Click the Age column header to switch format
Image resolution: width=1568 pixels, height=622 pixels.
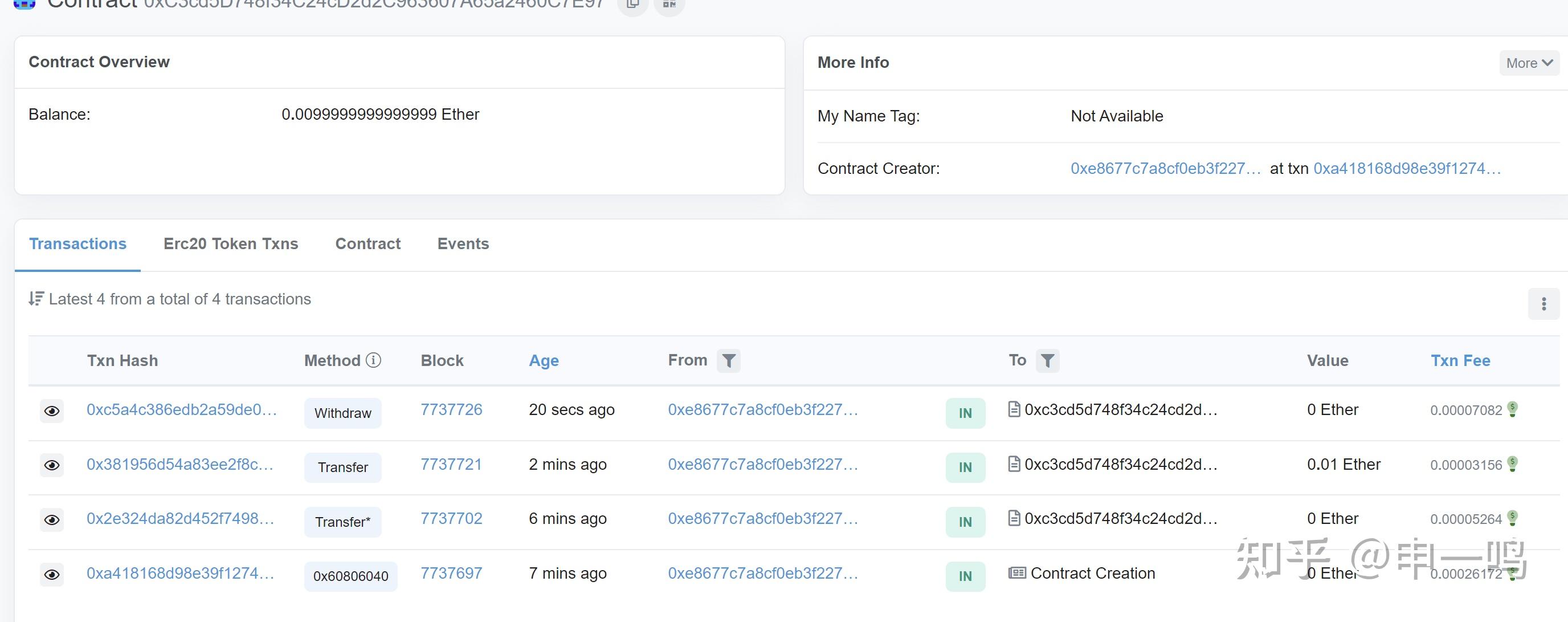543,361
